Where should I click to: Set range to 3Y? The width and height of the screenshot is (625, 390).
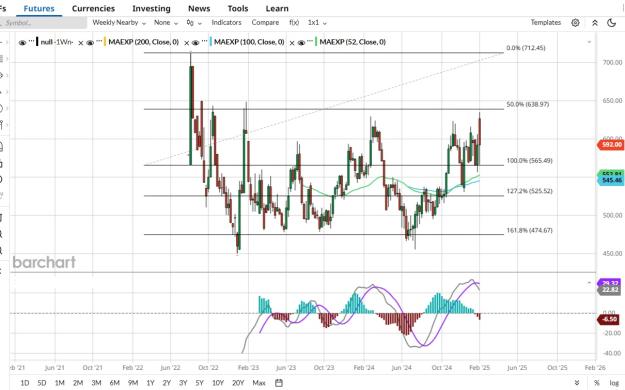tap(183, 383)
